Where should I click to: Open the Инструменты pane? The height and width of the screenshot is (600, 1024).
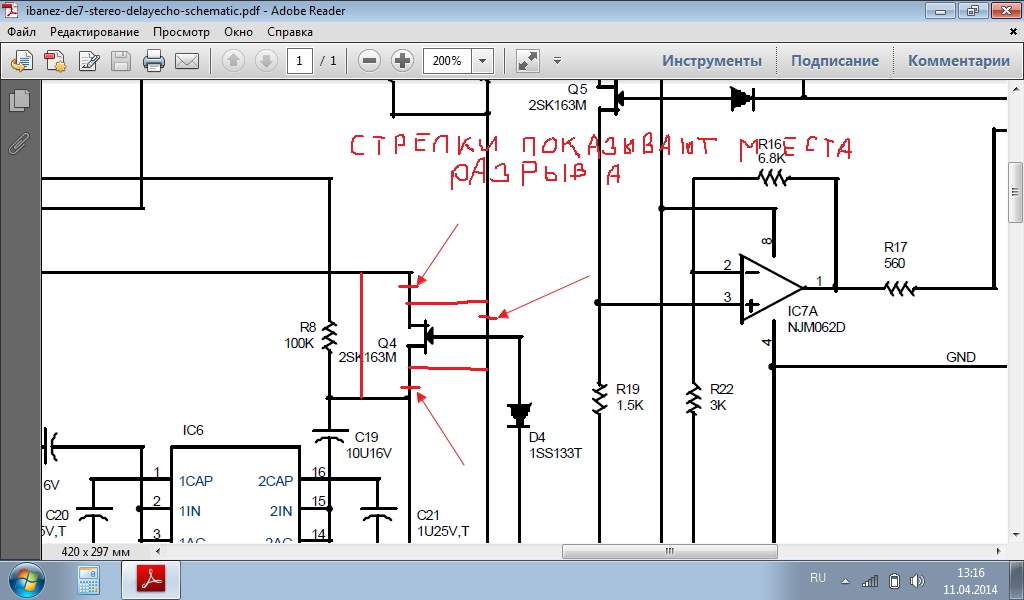coord(711,61)
